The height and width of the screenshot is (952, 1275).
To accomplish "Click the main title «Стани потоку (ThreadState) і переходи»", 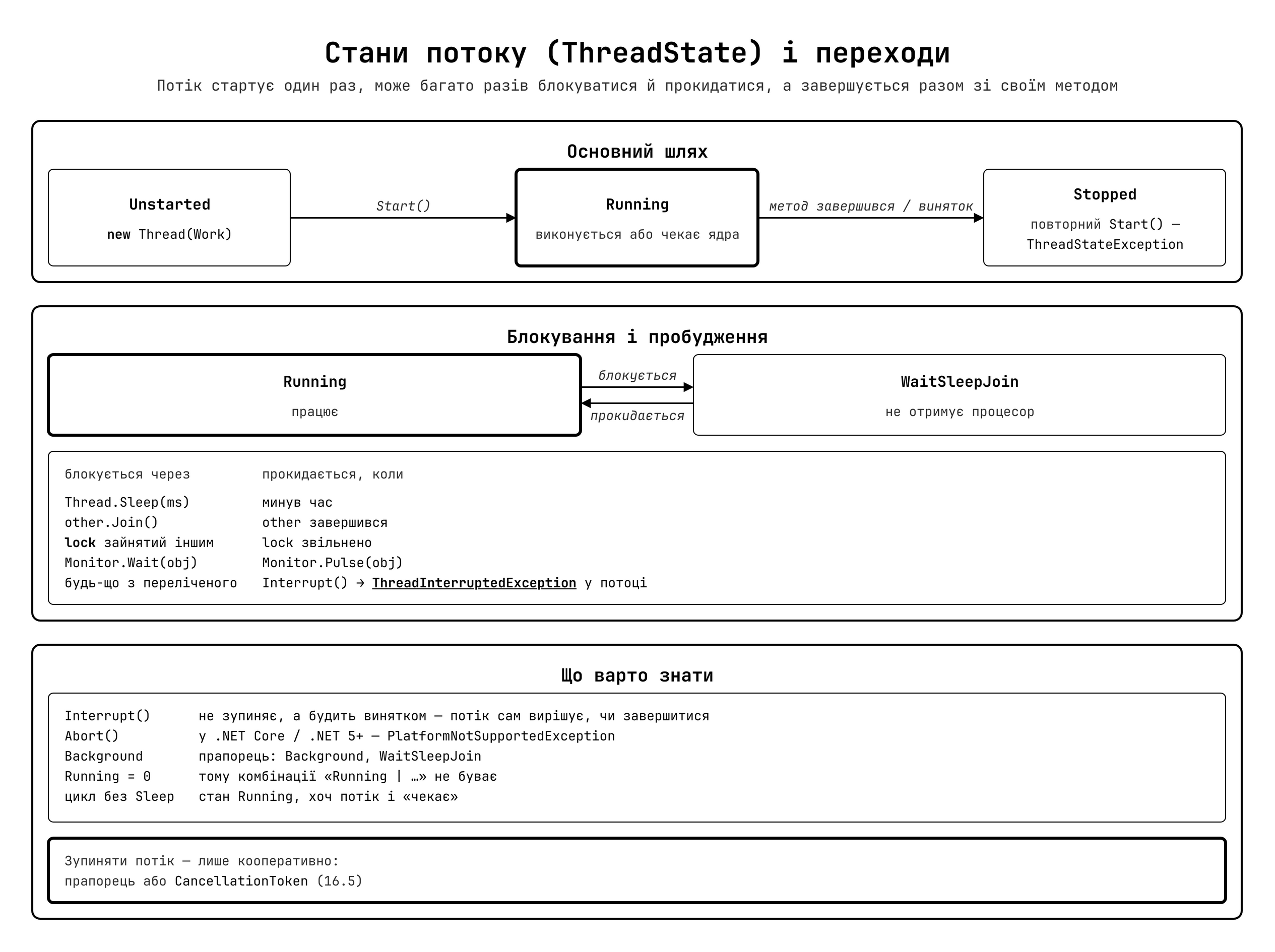I will (x=637, y=52).
